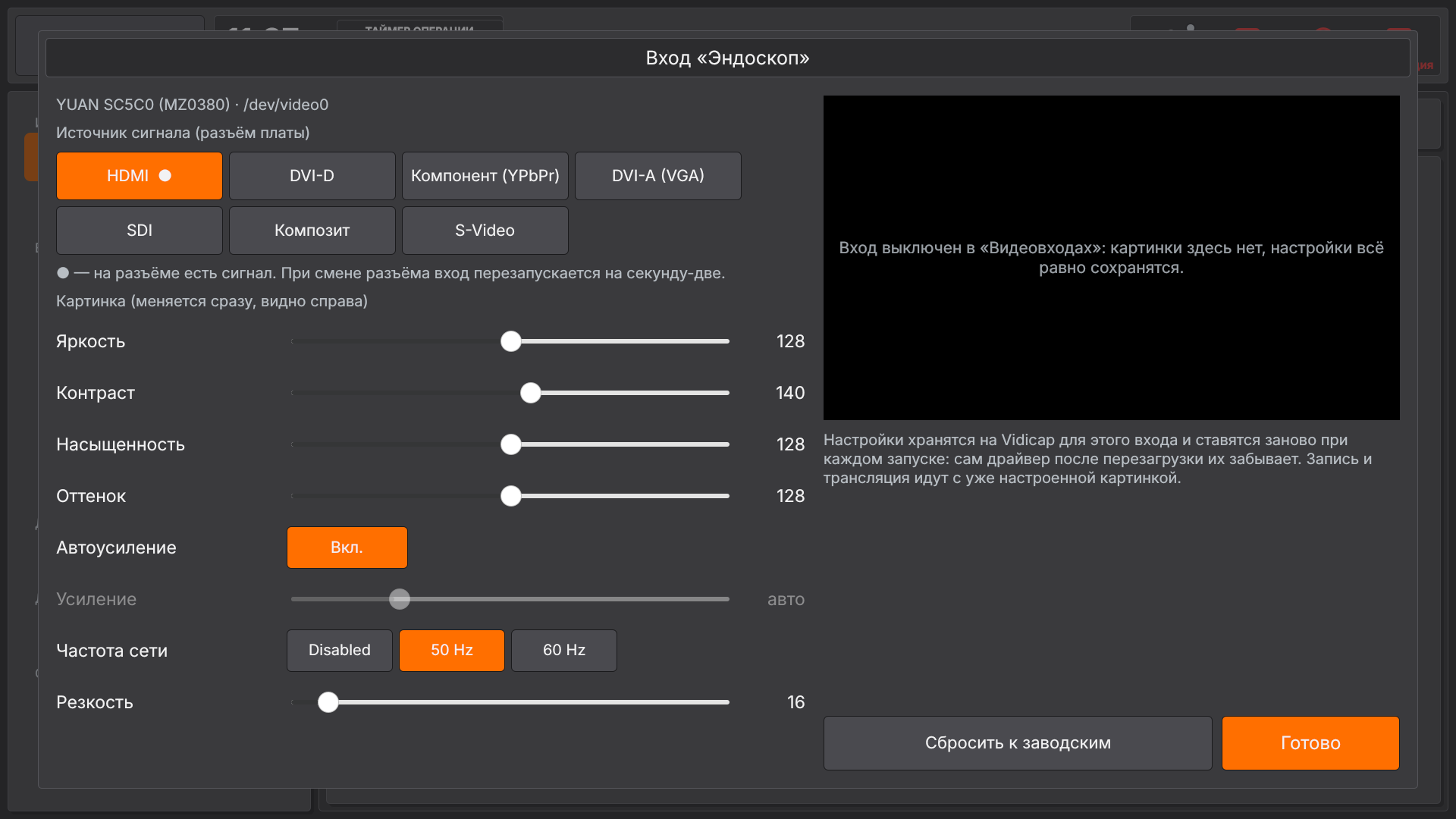Screen dimensions: 1456x819
Task: Set mains frequency to 50 Hz
Action: tap(452, 651)
